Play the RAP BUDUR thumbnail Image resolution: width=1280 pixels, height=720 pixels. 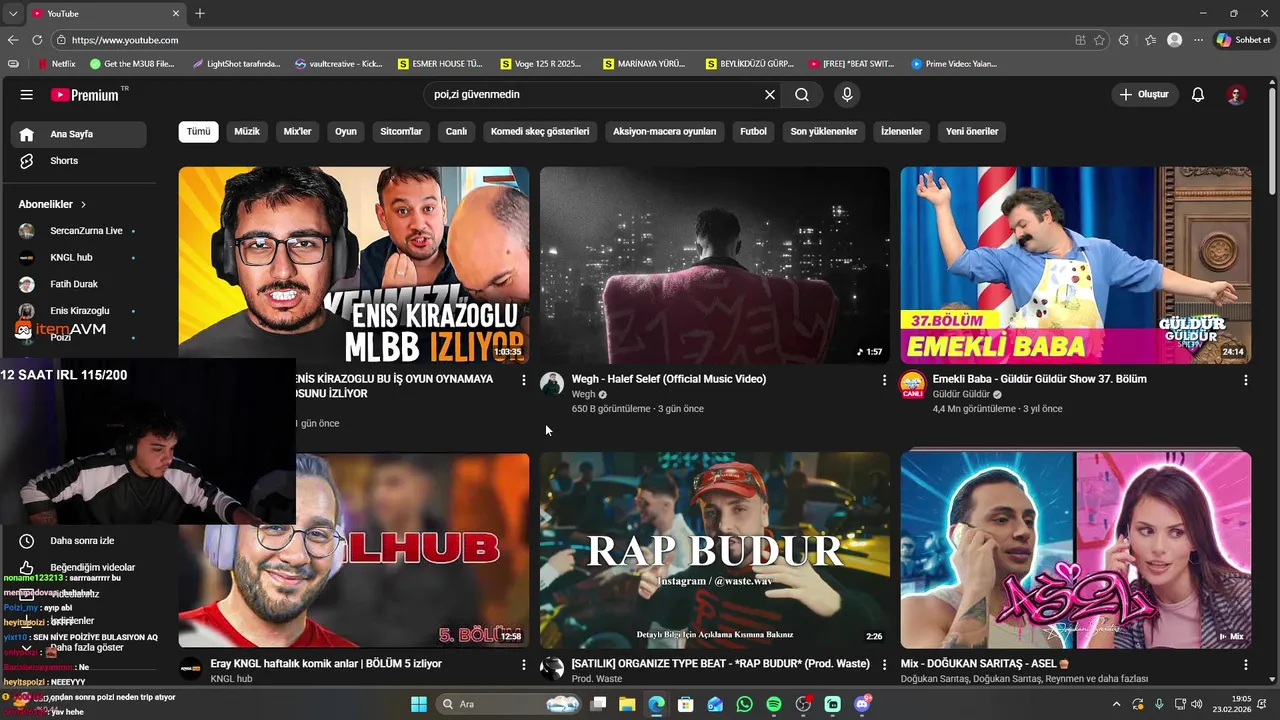715,550
